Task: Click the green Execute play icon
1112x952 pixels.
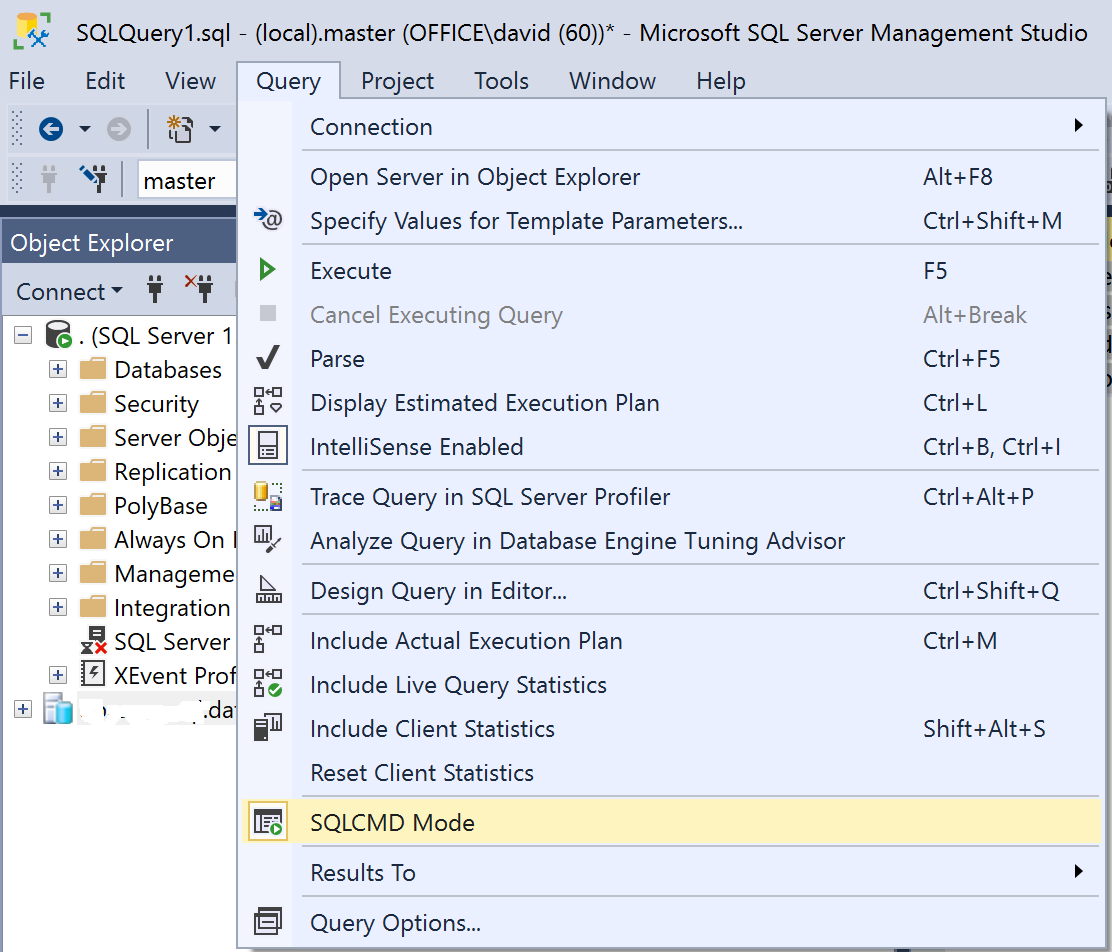Action: coord(267,270)
